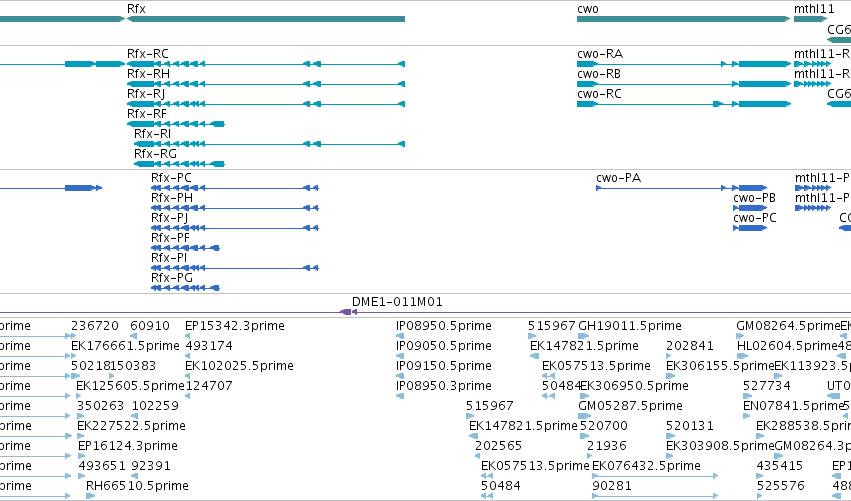This screenshot has width=851, height=501.
Task: Select the GH19011.5prime feature
Action: point(630,326)
